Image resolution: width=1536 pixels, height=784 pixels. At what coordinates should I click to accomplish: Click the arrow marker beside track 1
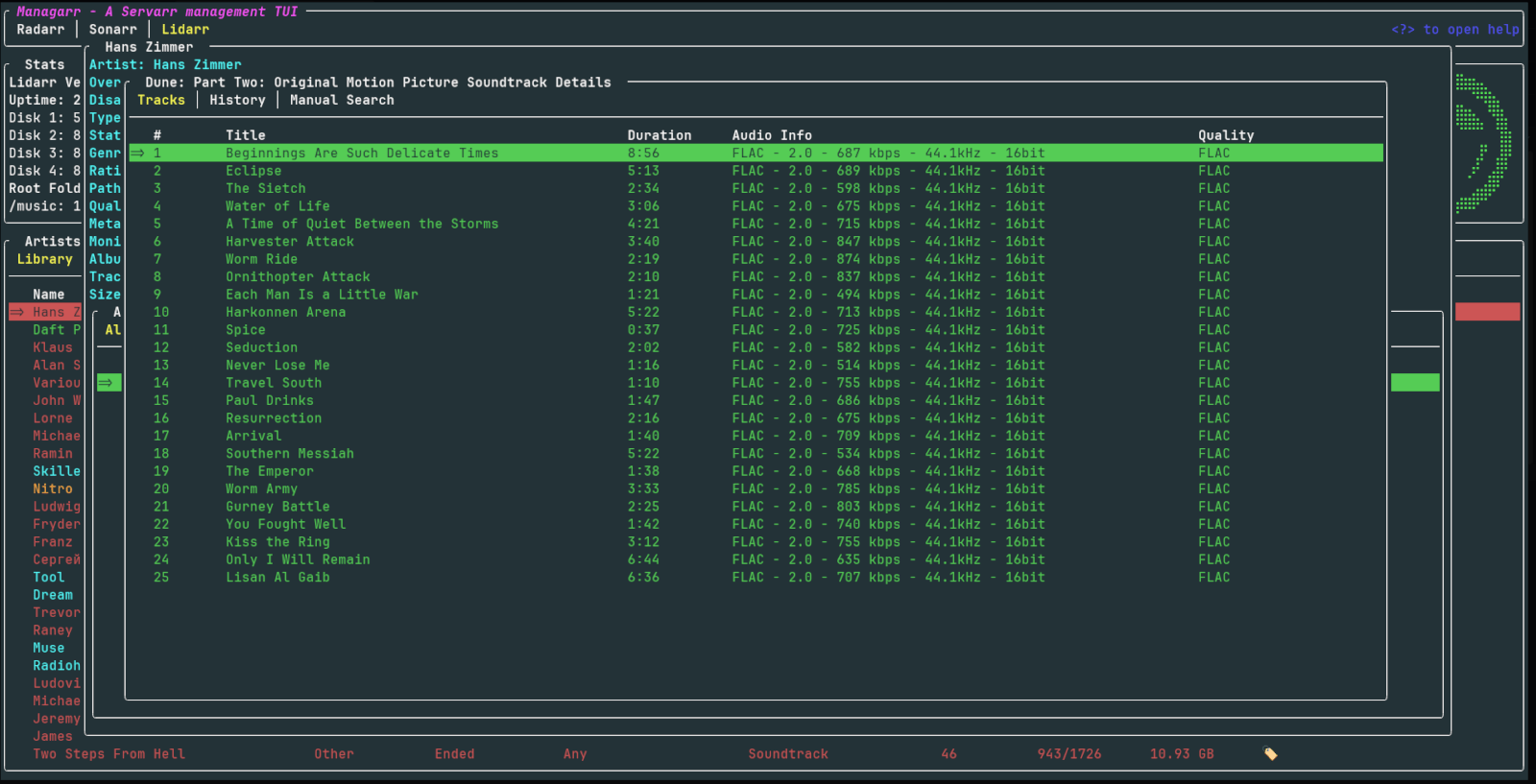click(137, 154)
